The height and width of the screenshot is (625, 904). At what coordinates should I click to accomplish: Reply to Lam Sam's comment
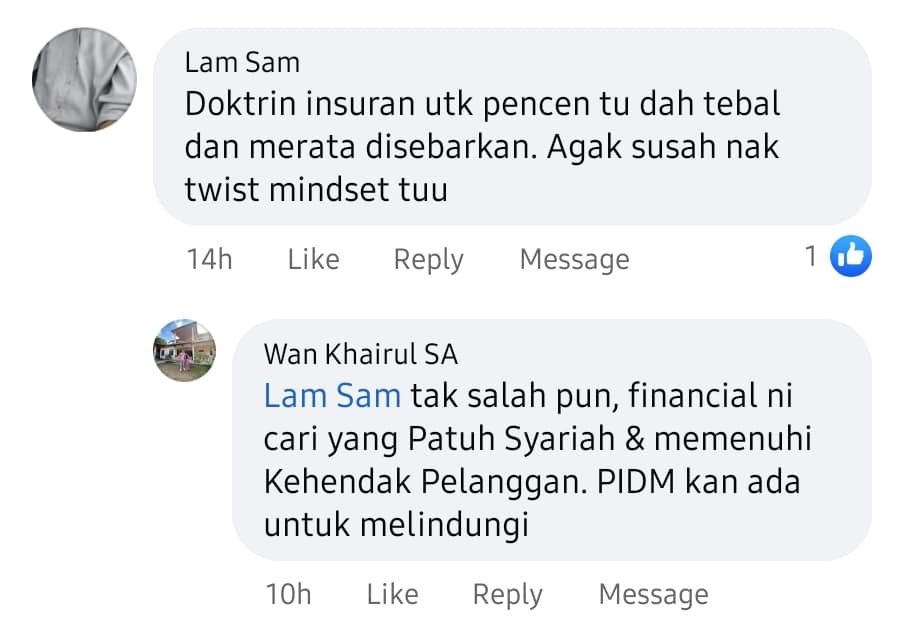(428, 260)
